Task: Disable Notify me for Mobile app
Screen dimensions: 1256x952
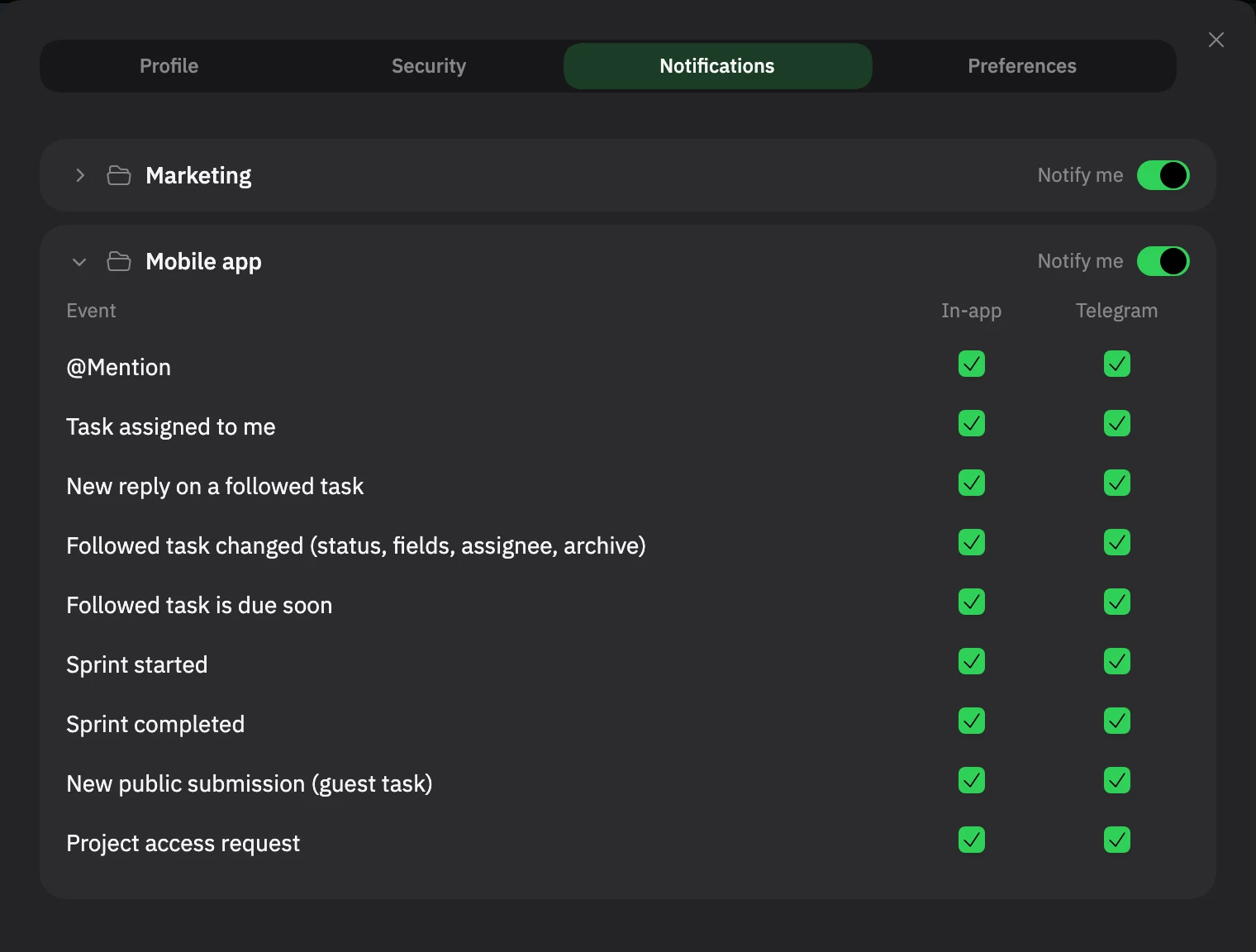Action: tap(1163, 261)
